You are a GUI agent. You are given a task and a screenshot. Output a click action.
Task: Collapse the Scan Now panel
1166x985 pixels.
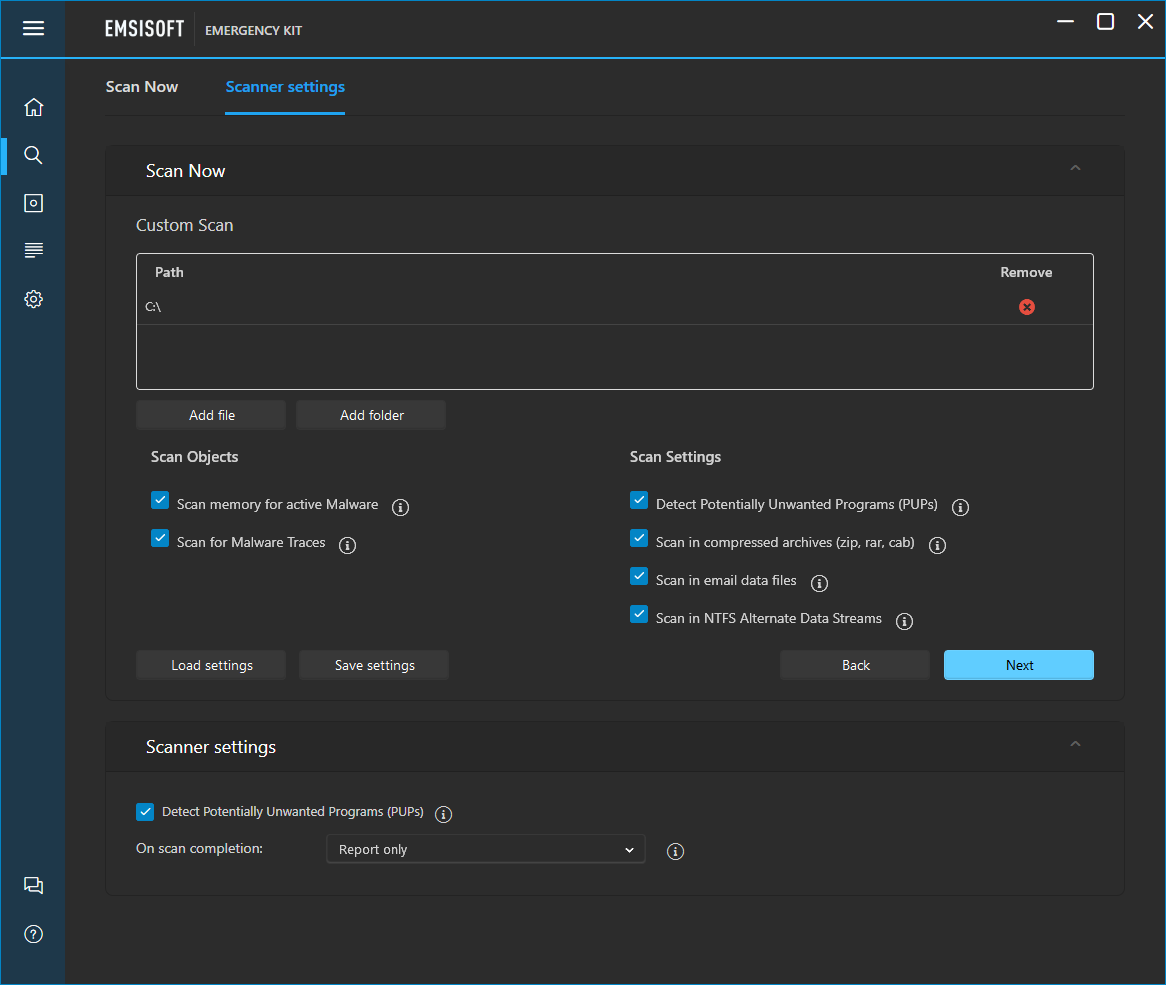[x=1075, y=168]
